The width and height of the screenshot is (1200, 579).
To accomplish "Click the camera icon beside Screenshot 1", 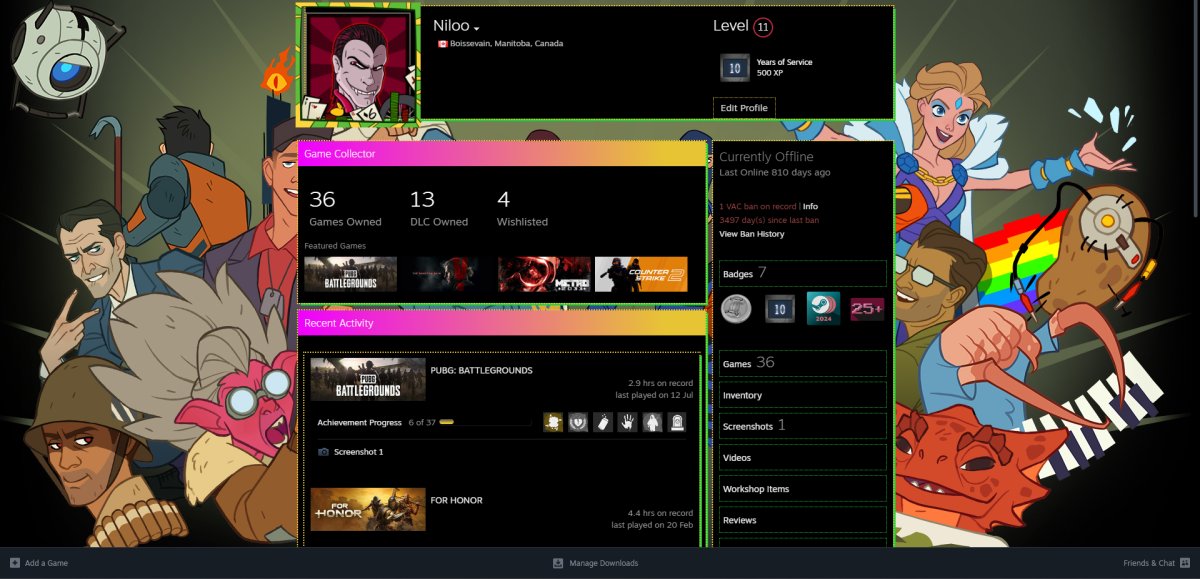I will pos(323,452).
